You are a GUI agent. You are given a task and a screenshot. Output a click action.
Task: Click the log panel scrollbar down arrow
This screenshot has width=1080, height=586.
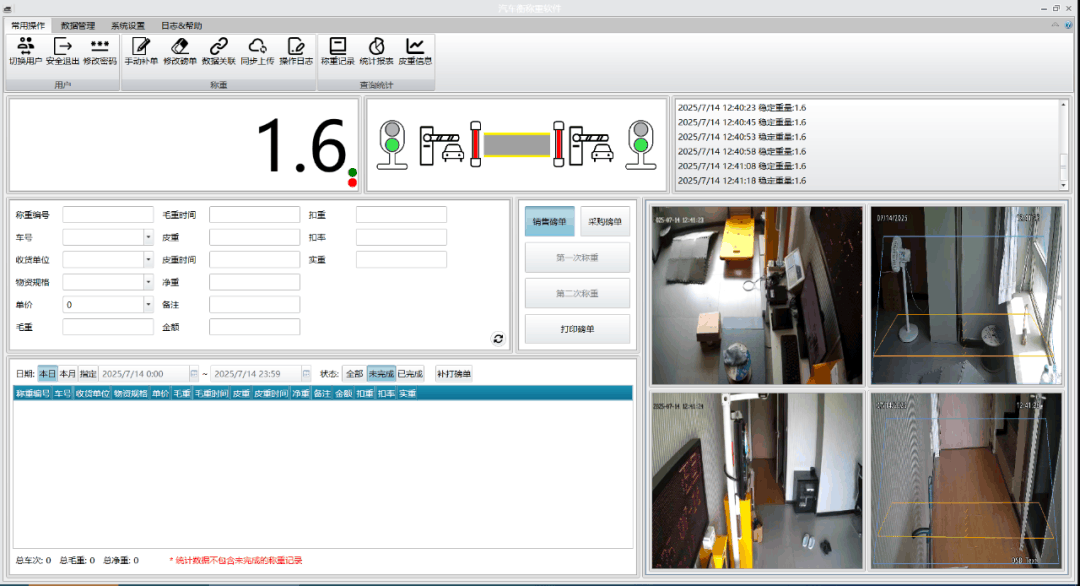(1063, 185)
